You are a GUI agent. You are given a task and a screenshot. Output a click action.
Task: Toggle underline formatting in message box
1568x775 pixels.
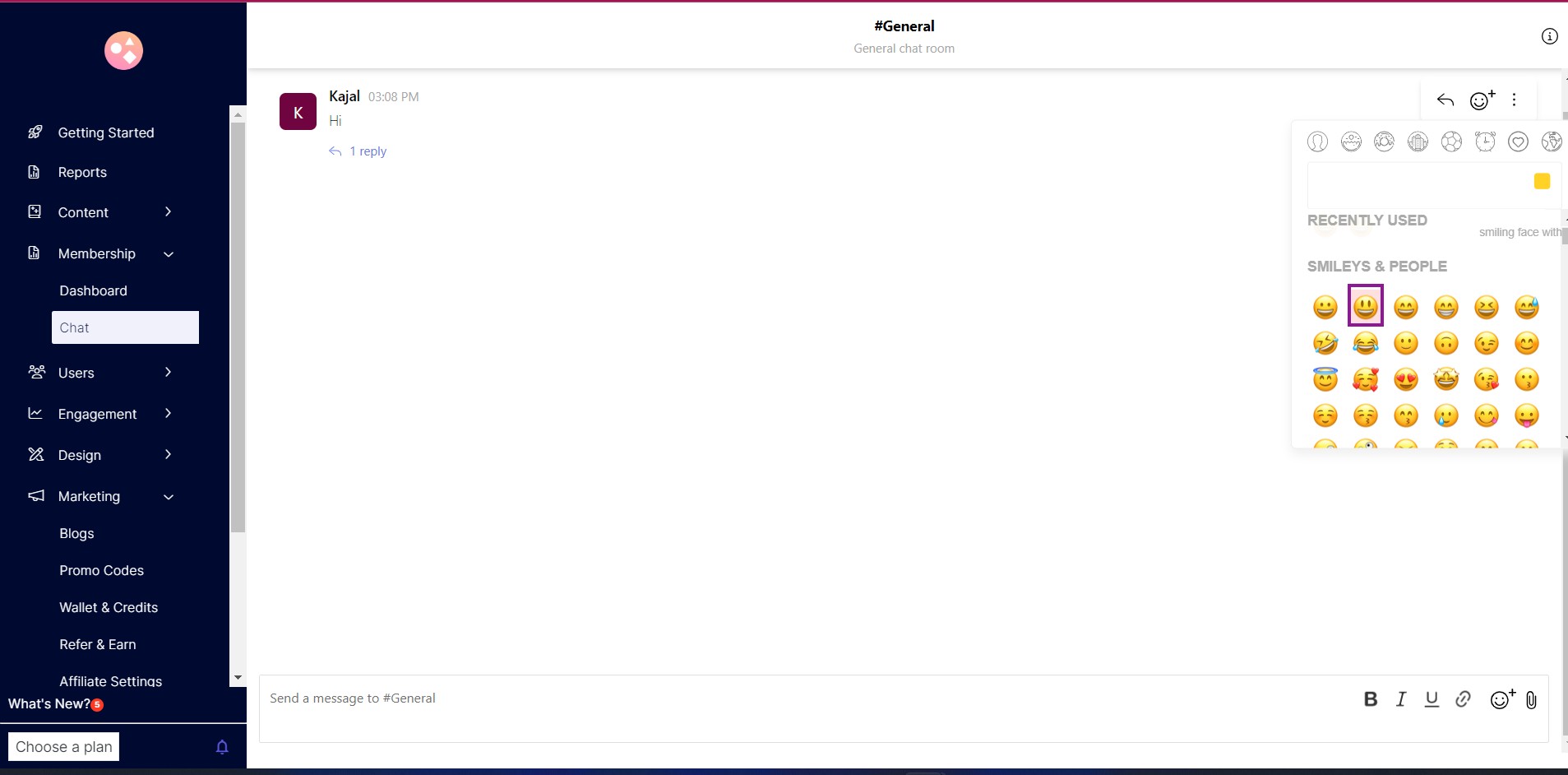point(1432,699)
